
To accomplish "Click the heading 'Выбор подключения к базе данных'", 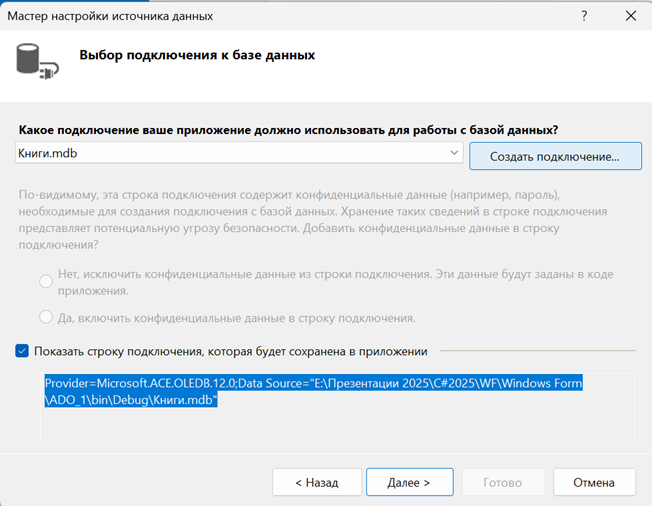I will click(x=197, y=55).
